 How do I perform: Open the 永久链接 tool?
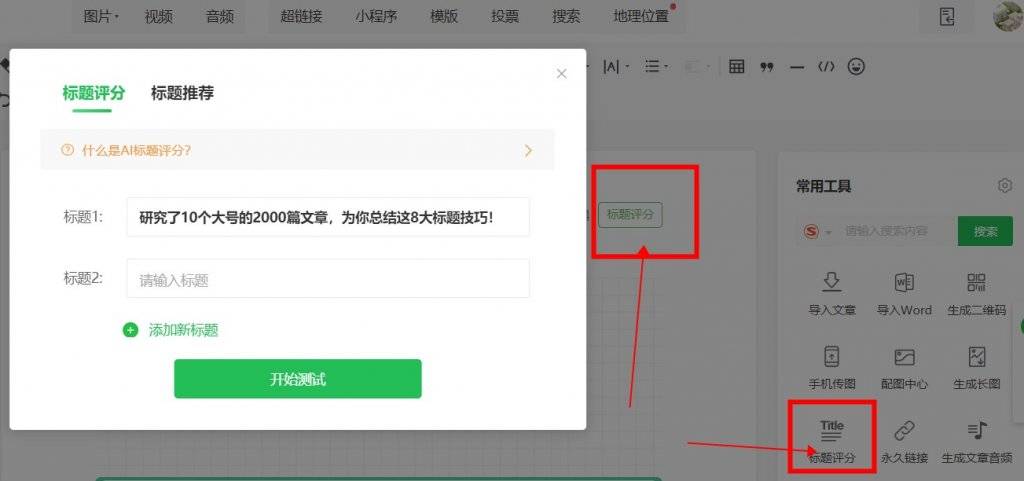904,442
